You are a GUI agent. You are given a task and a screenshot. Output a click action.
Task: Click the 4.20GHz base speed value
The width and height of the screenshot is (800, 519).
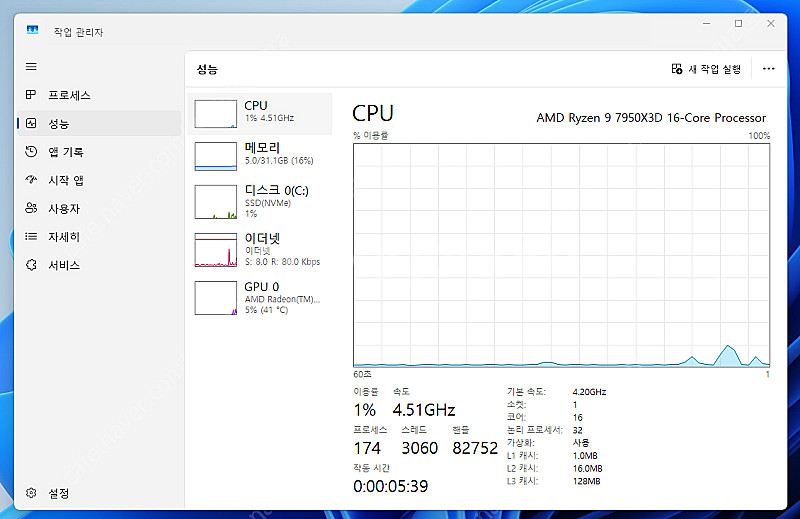point(589,392)
